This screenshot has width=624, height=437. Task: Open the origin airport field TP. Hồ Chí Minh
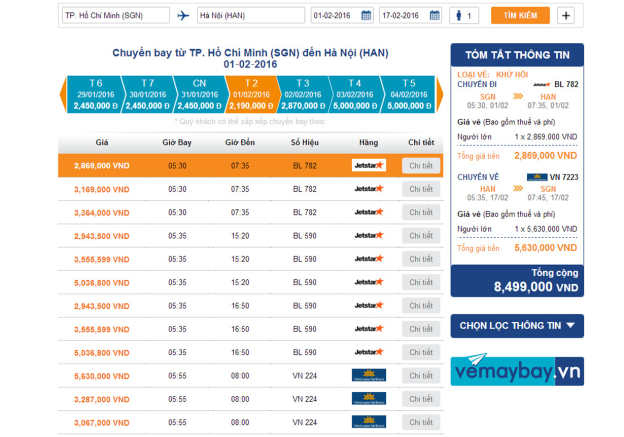115,16
